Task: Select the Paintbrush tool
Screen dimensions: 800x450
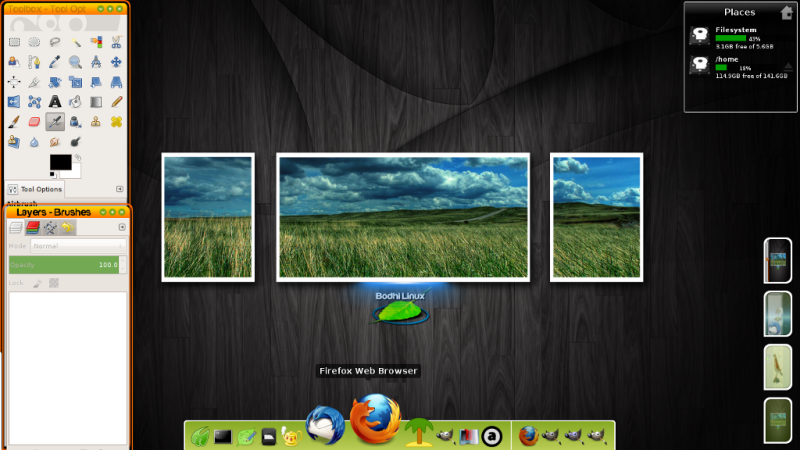Action: click(14, 122)
